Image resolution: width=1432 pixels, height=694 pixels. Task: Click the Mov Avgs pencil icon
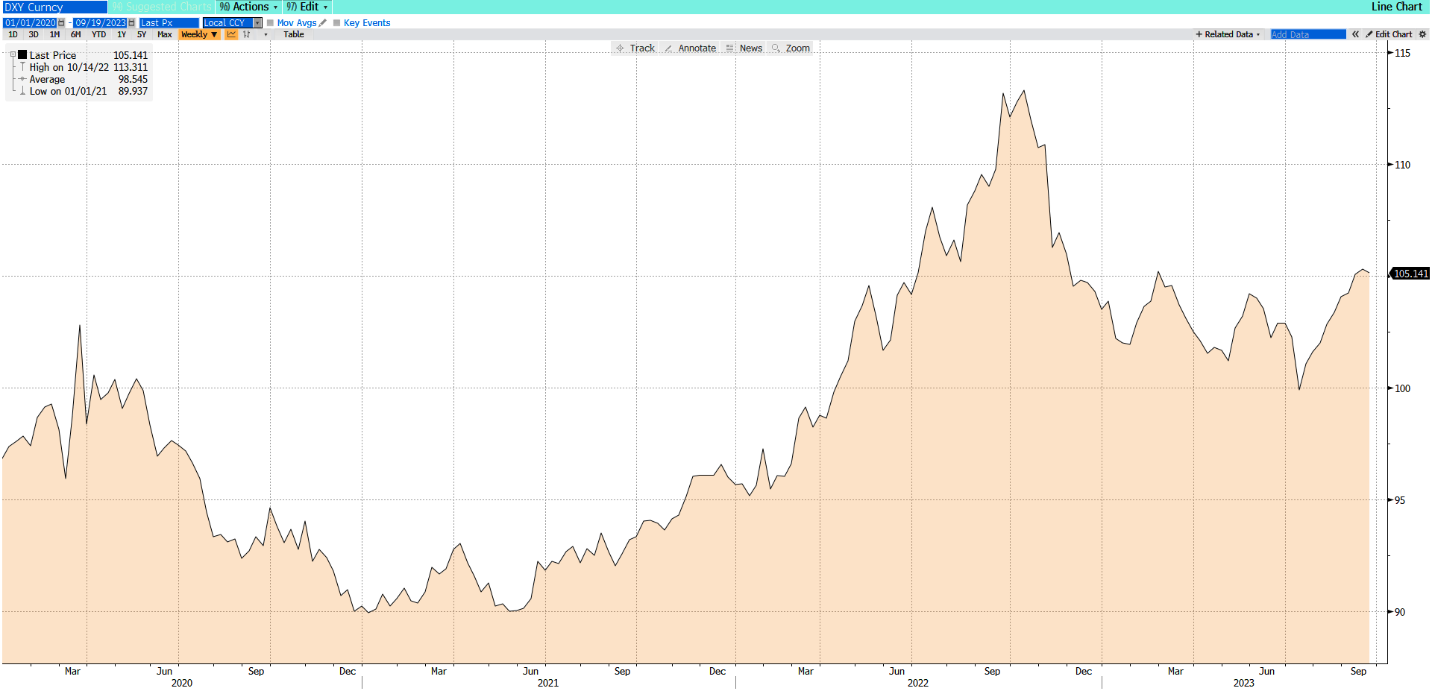(x=322, y=22)
